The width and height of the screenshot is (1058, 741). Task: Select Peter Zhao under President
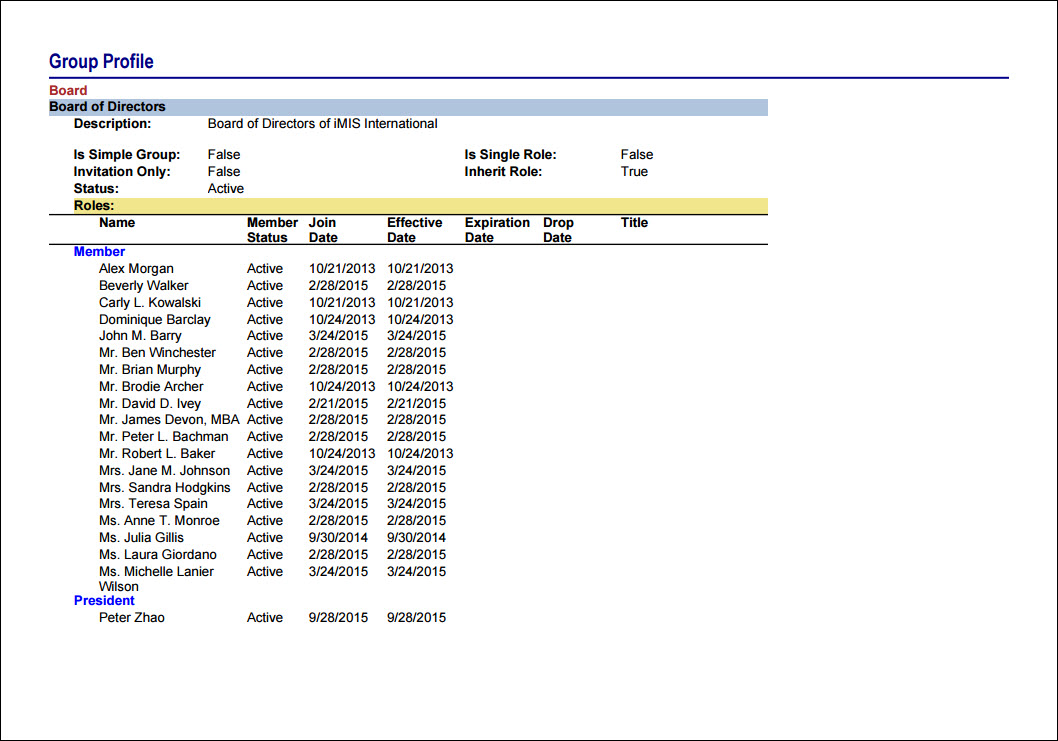[132, 618]
